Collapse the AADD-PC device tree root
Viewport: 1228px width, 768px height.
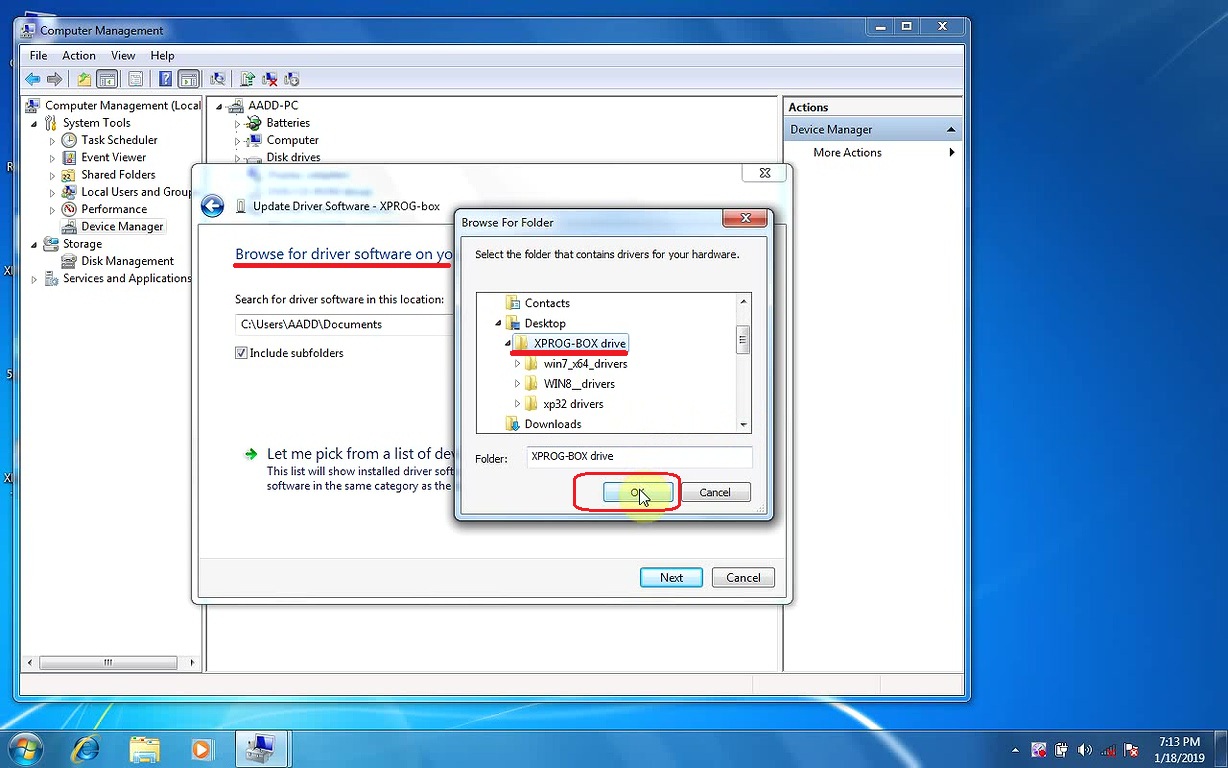219,106
